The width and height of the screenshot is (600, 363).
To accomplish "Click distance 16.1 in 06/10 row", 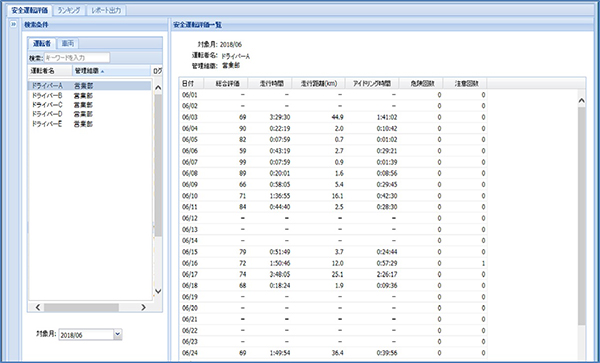I will [x=338, y=196].
